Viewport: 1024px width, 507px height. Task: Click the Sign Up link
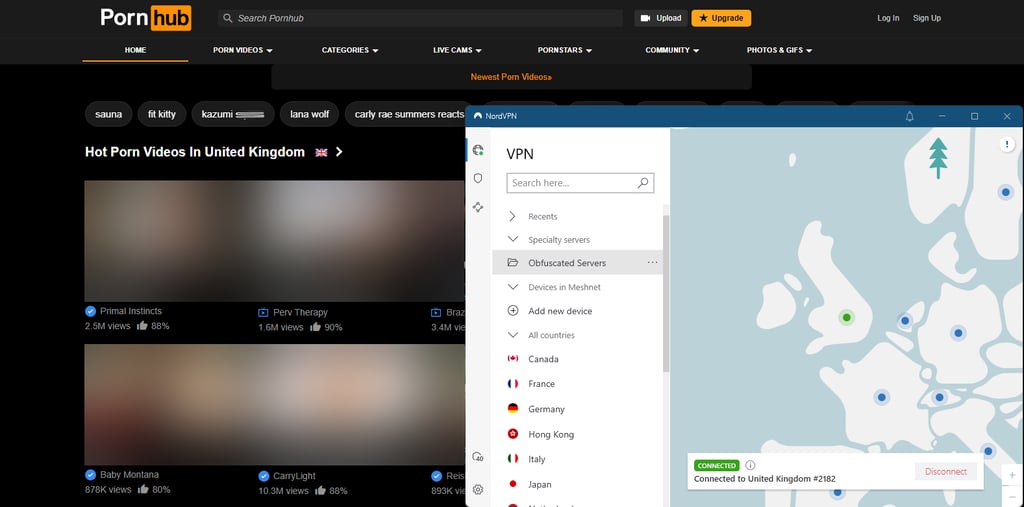(x=927, y=18)
